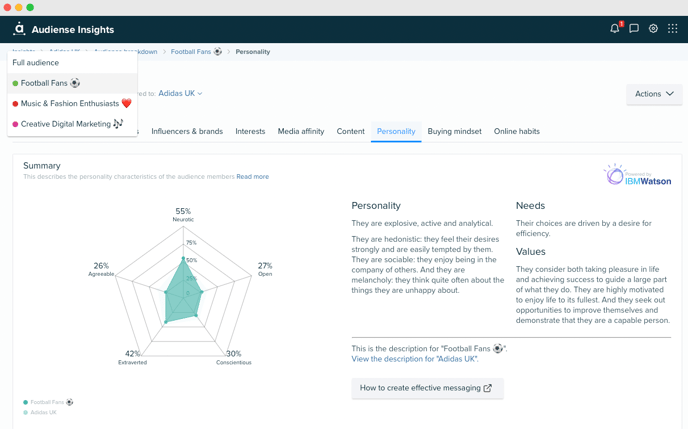Click the music notes emoji in segment list

pyautogui.click(x=118, y=124)
